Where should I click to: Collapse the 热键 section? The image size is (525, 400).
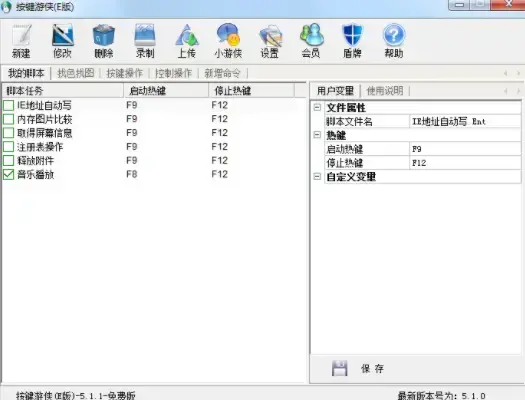pyautogui.click(x=317, y=135)
